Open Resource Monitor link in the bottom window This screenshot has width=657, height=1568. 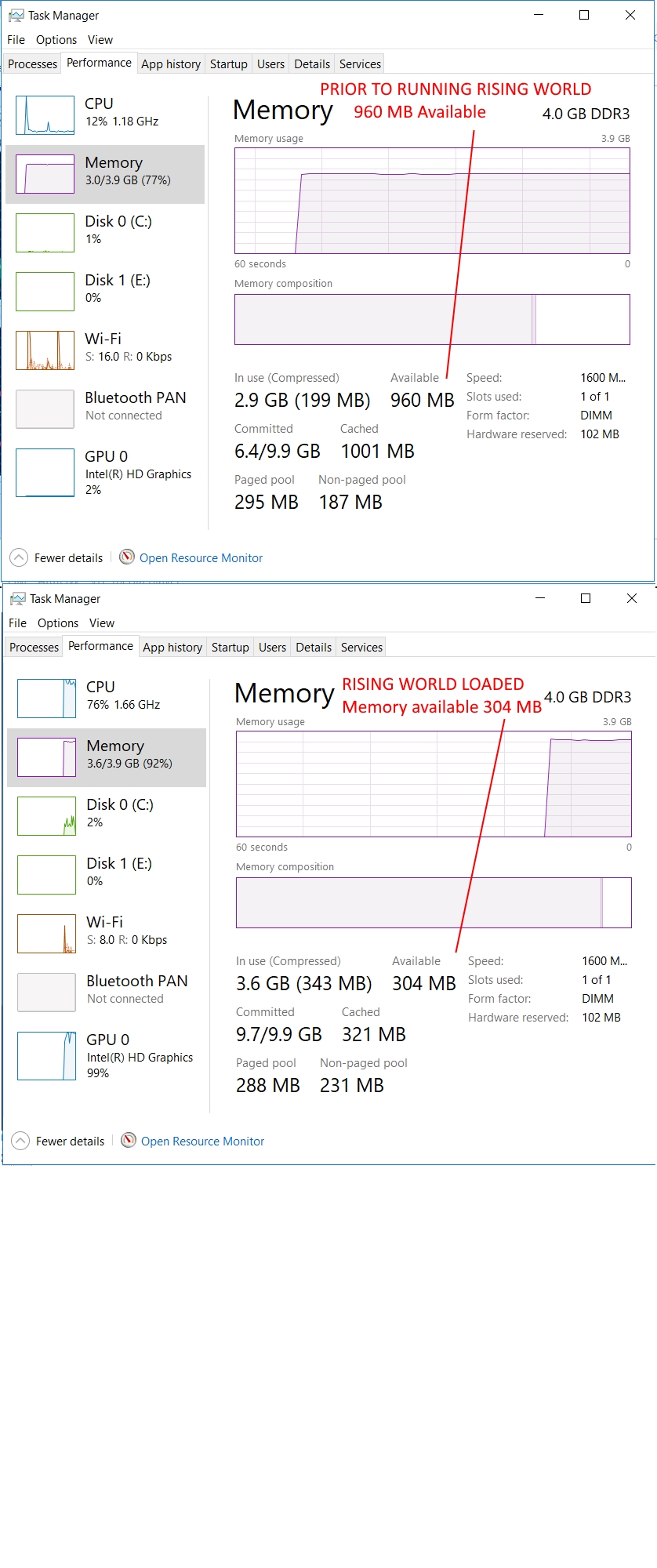(202, 1142)
